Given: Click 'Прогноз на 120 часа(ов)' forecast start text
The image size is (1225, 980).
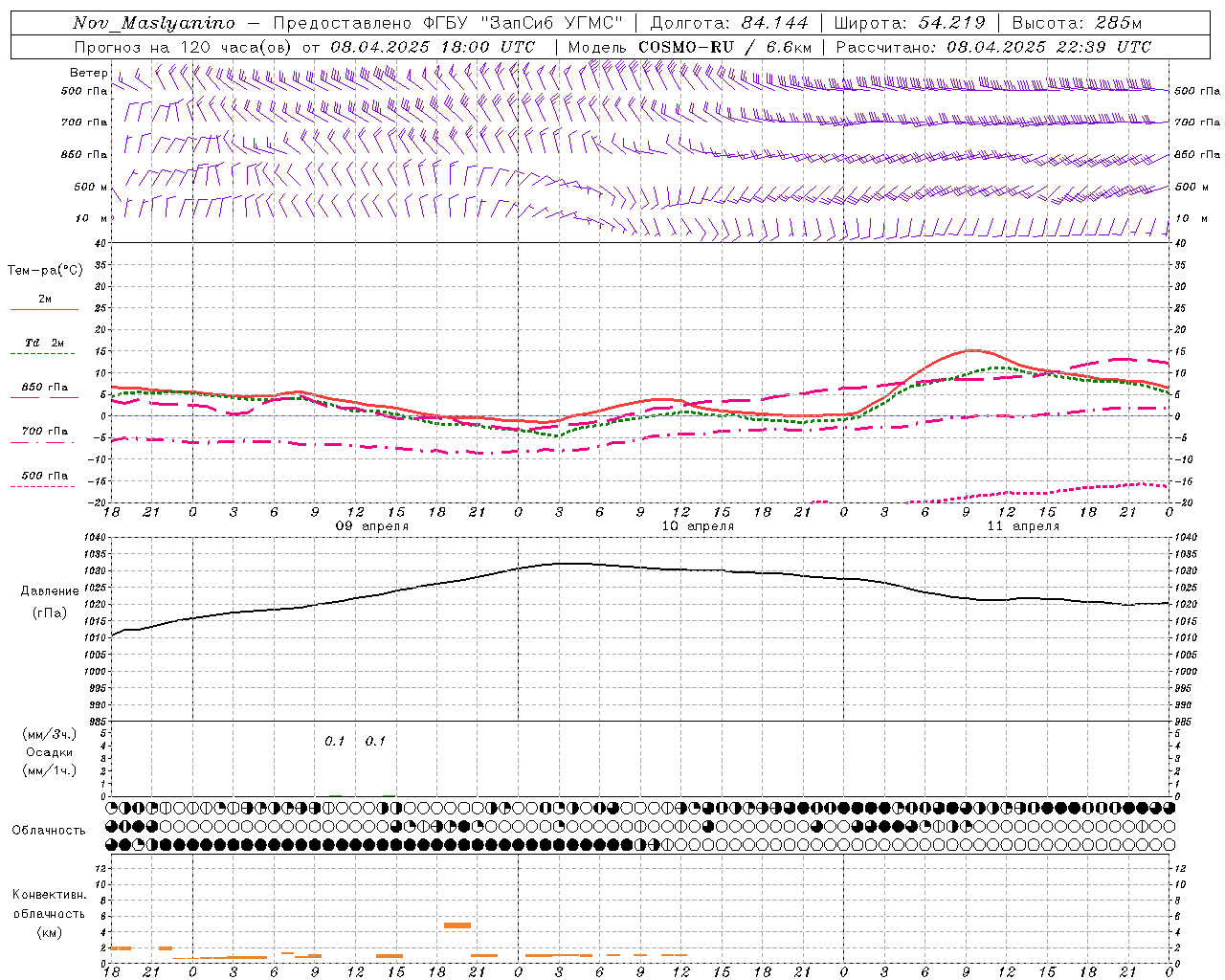Looking at the screenshot, I should click(x=185, y=47).
